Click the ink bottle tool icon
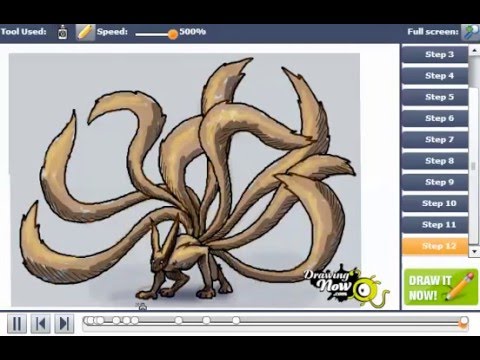Viewport: 480px width, 360px height. coord(62,32)
